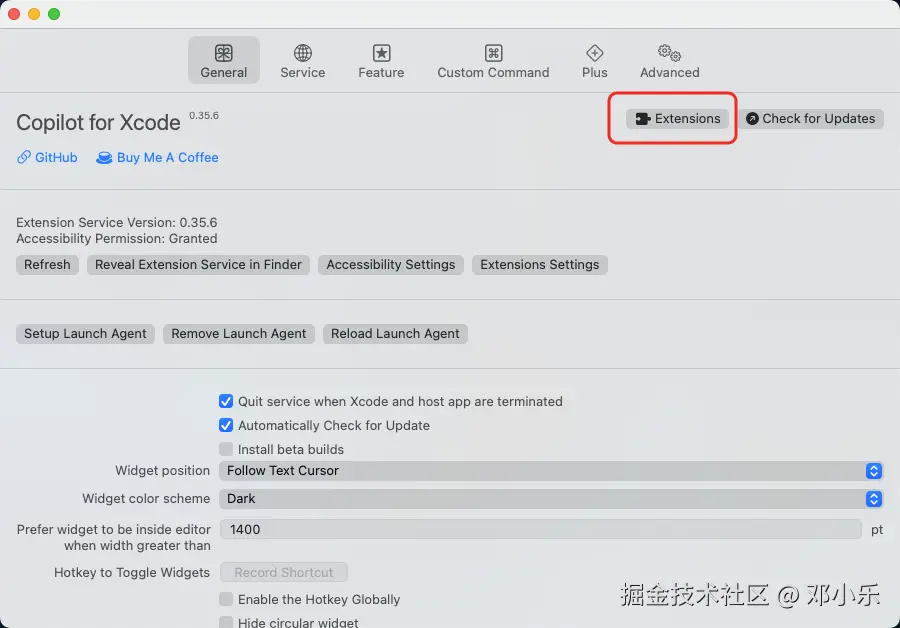This screenshot has height=628, width=900.
Task: Toggle Hide circular widget checkbox
Action: 226,622
